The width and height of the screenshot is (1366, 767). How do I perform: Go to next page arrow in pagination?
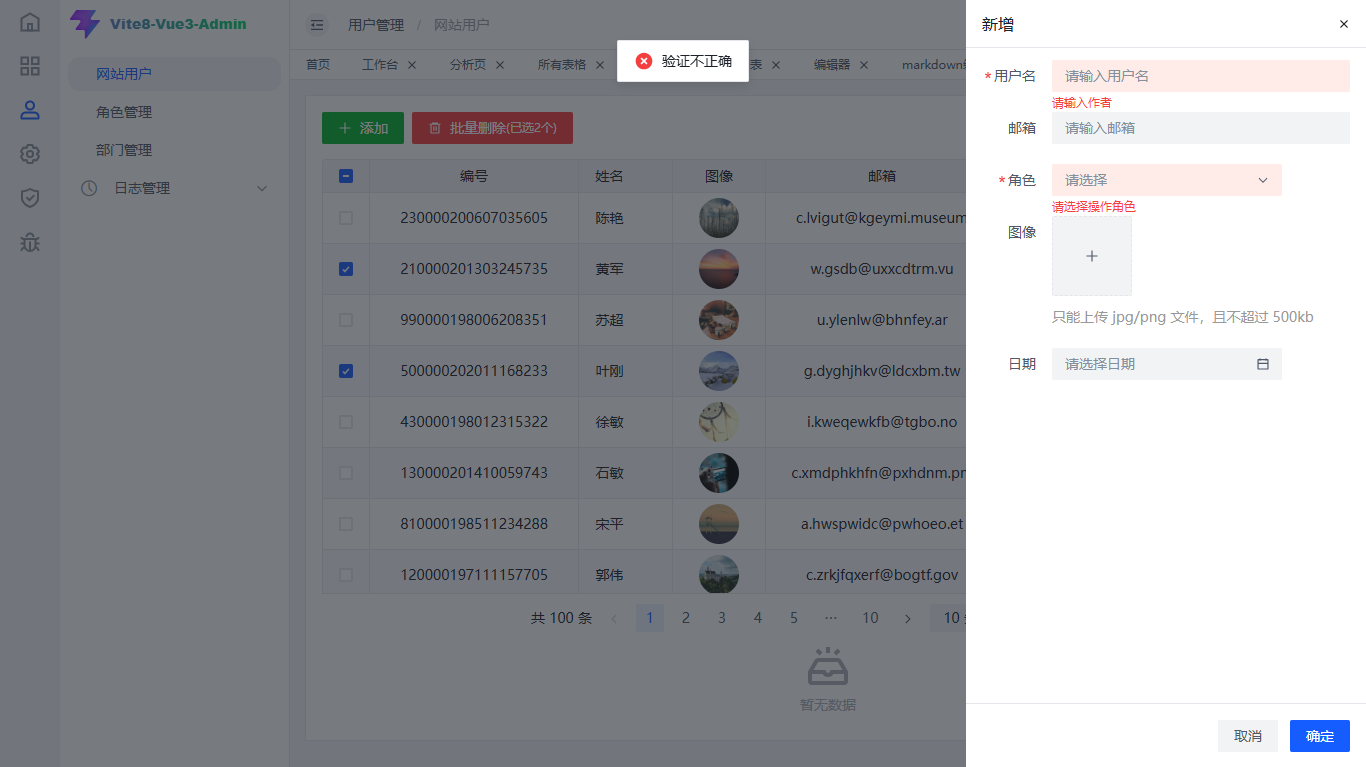coord(908,618)
